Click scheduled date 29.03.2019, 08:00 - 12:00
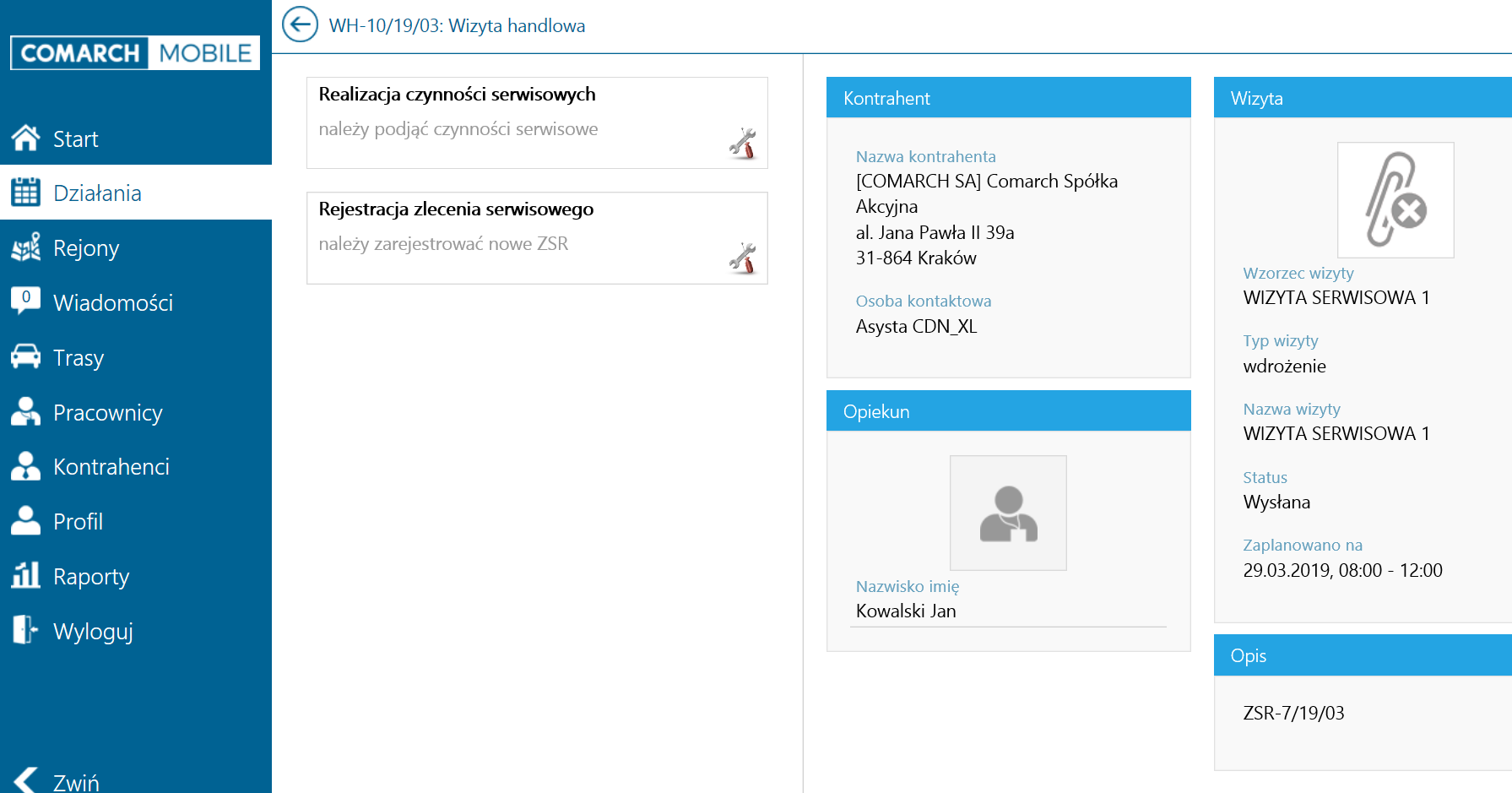1512x793 pixels. pyautogui.click(x=1342, y=570)
